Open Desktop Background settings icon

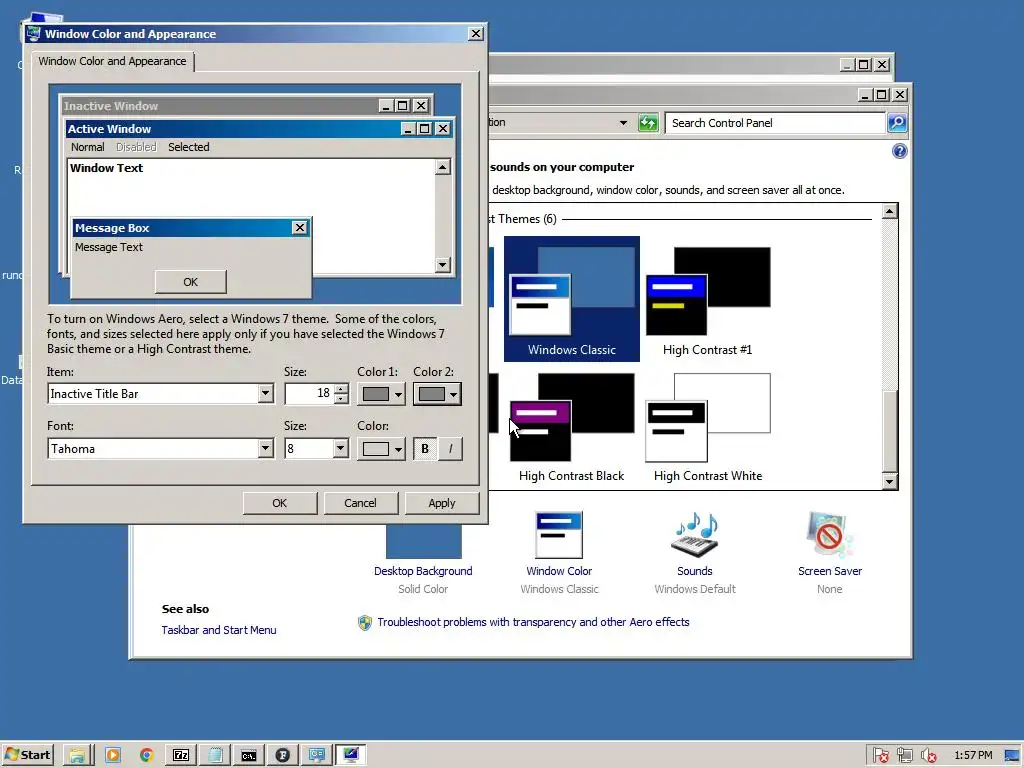coord(423,541)
